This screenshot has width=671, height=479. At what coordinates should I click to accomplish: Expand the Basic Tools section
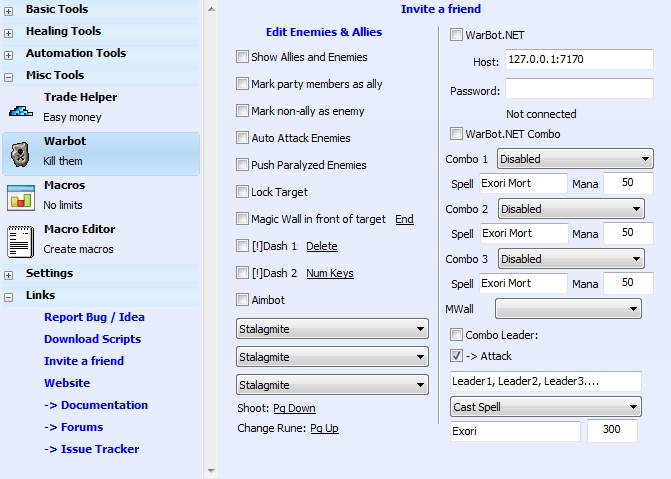point(9,10)
